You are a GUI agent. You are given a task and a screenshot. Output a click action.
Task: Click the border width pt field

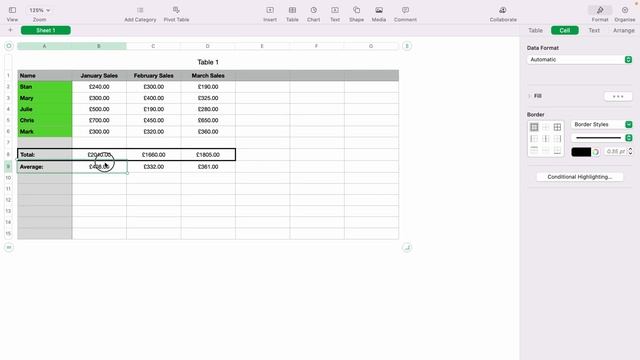click(615, 151)
